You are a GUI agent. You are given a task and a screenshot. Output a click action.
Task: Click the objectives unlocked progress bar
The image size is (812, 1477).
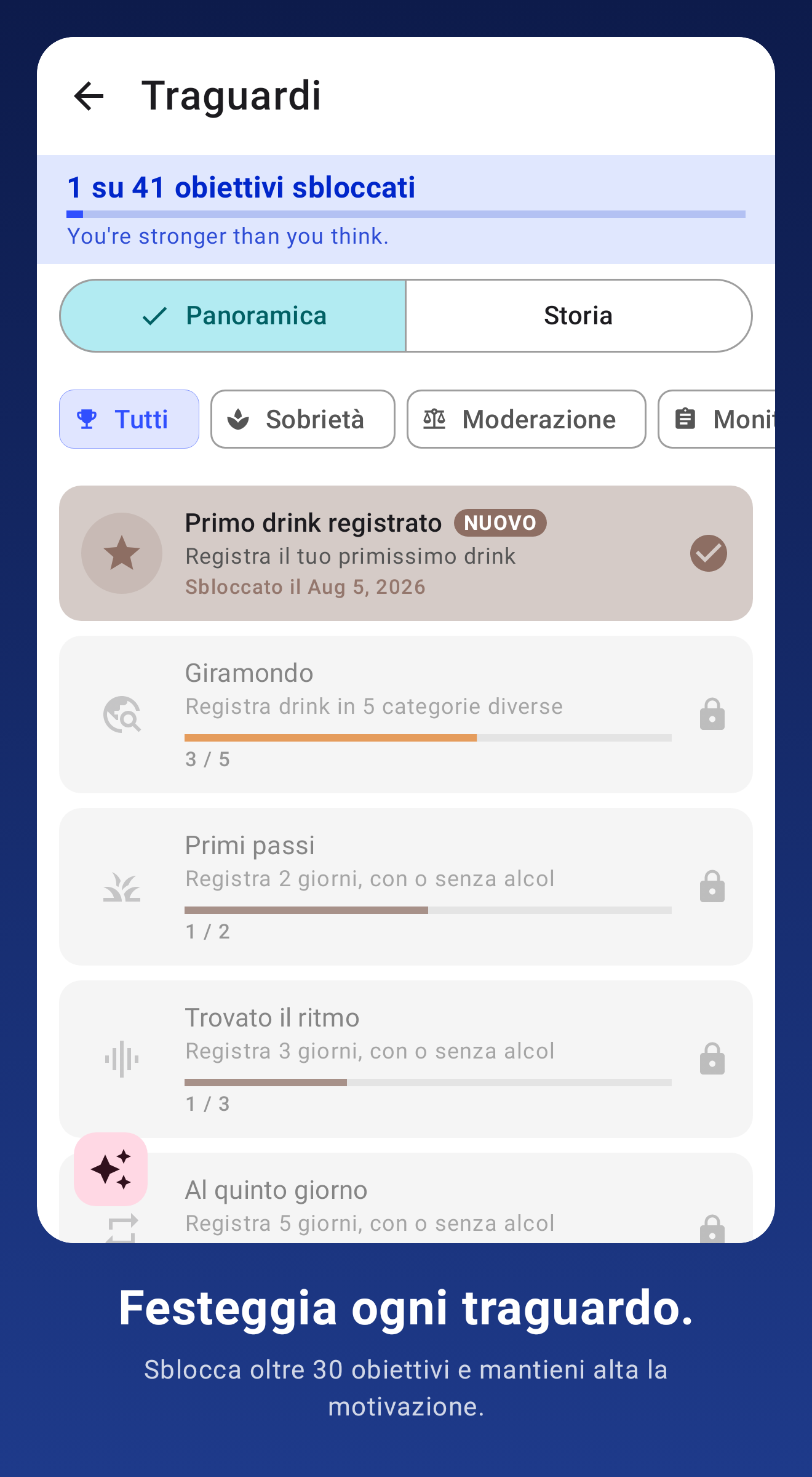click(406, 214)
